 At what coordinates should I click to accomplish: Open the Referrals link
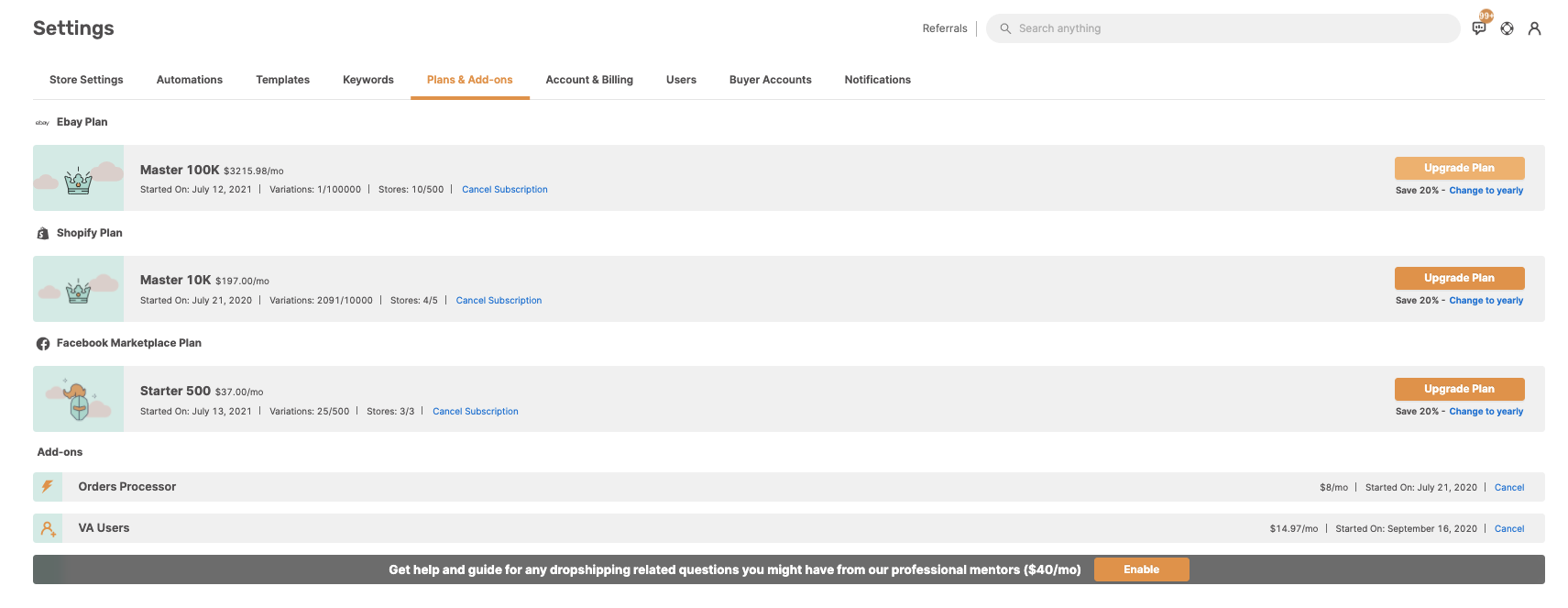point(945,28)
